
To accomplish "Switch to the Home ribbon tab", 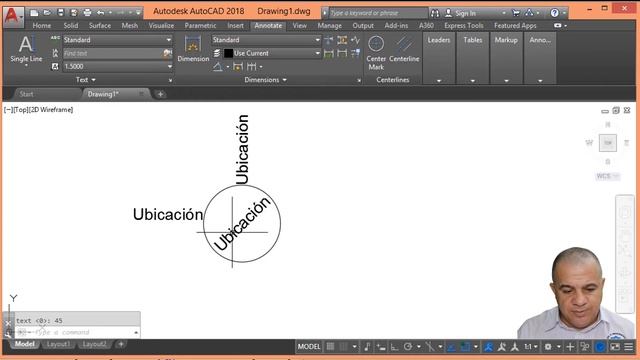I will (42, 25).
